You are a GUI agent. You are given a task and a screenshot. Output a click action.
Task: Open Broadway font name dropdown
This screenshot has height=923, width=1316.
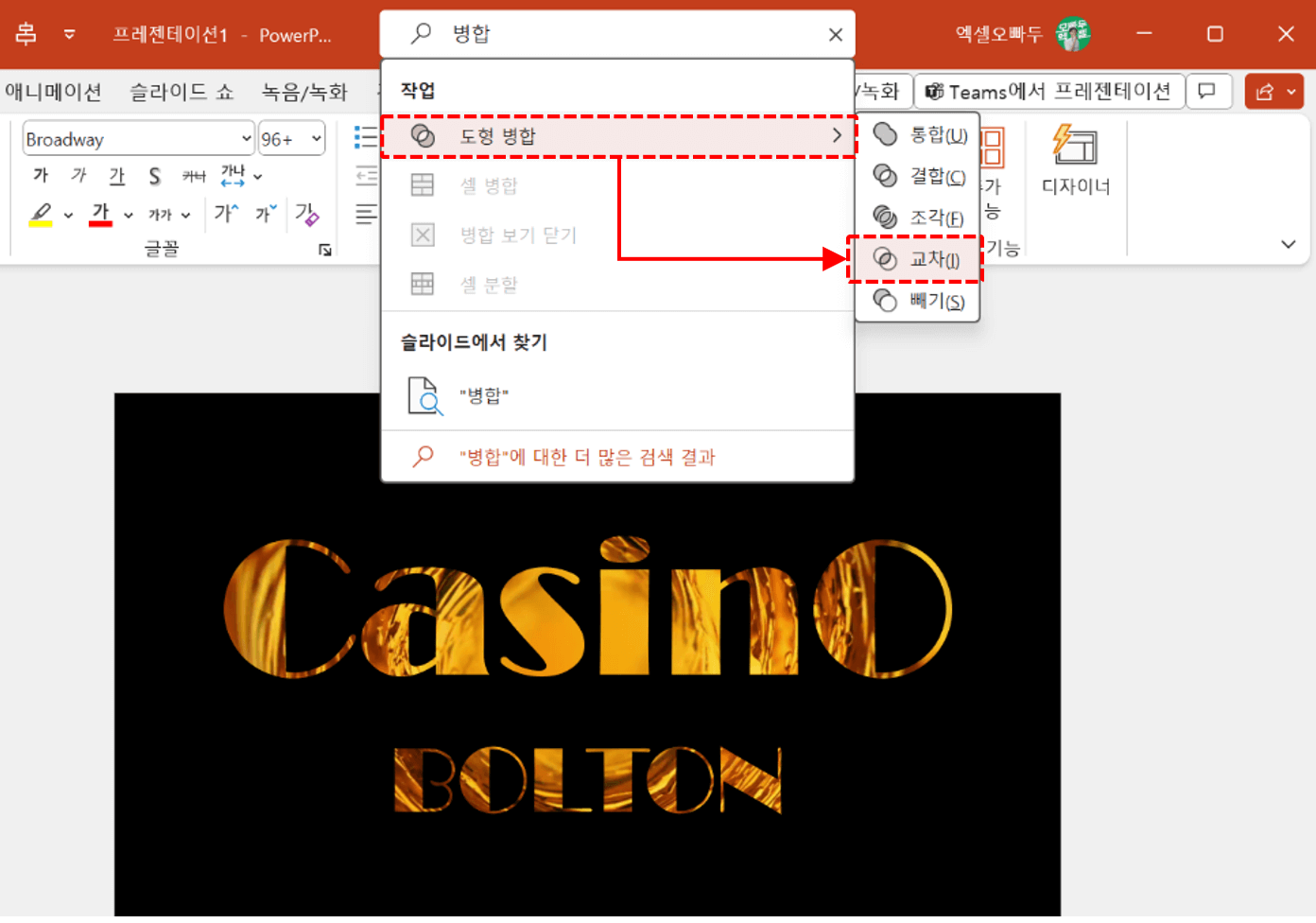click(x=246, y=139)
